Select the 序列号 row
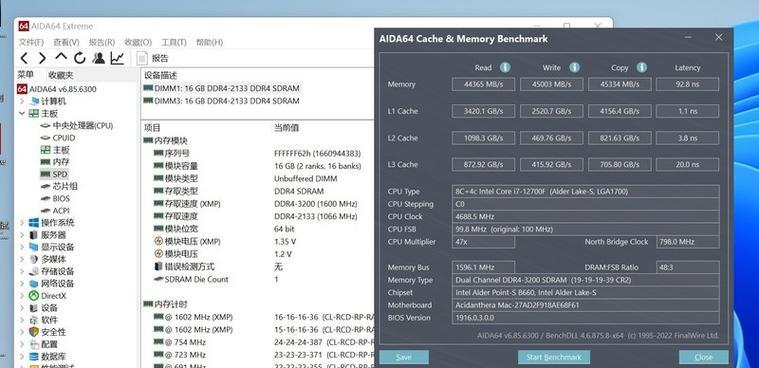Screen dimensions: 759x368 coord(258,153)
